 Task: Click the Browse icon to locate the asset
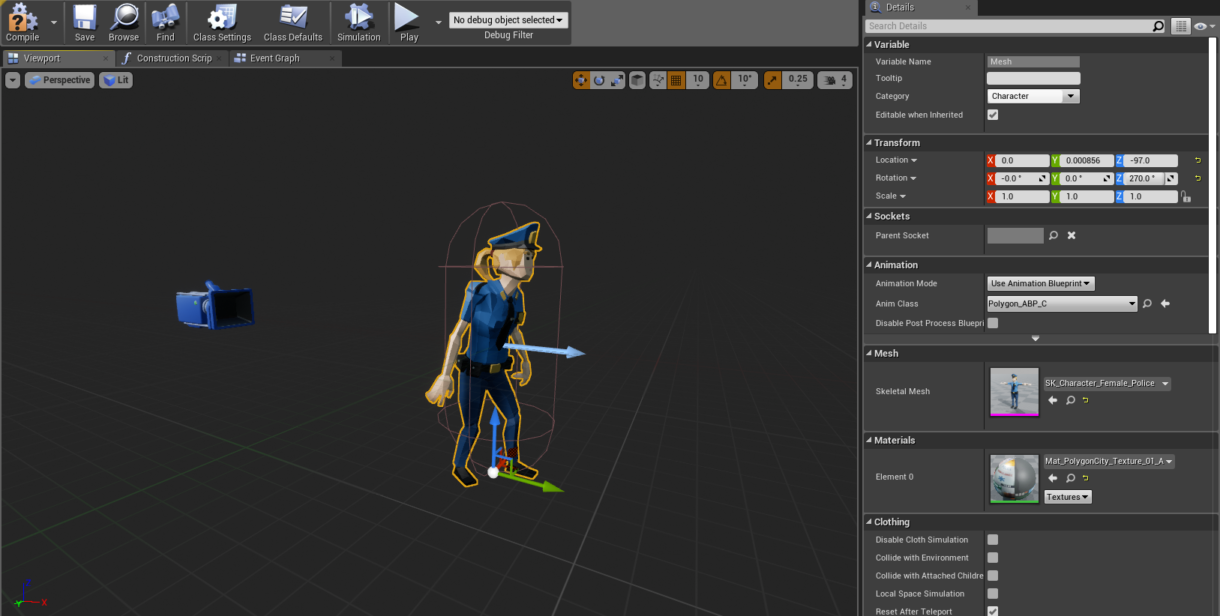[123, 20]
